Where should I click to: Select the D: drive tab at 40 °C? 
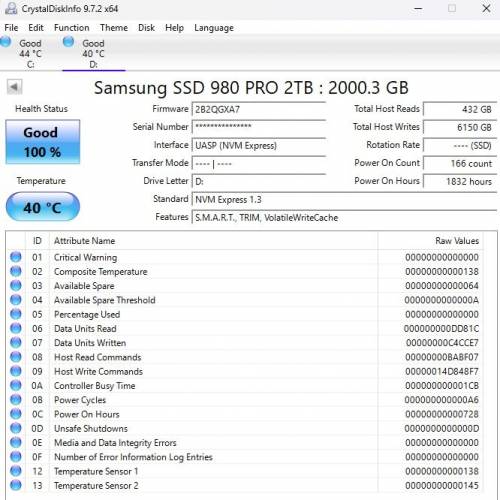(x=93, y=53)
